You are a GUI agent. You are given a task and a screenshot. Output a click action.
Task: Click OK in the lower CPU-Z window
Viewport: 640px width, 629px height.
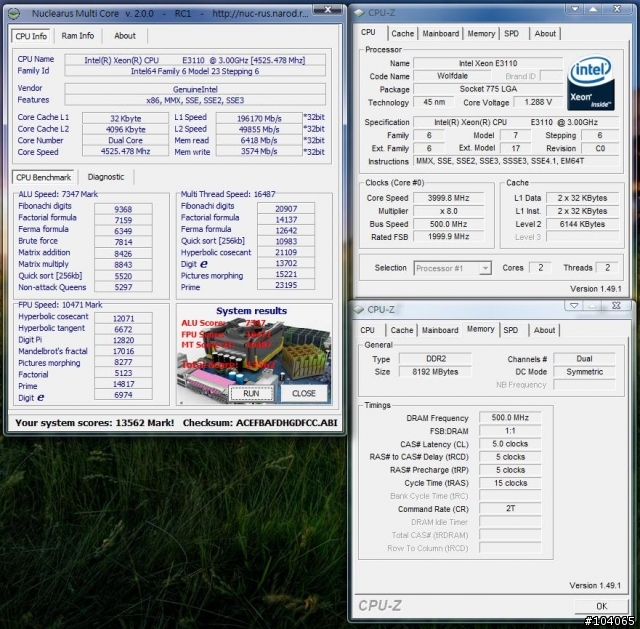pos(602,606)
